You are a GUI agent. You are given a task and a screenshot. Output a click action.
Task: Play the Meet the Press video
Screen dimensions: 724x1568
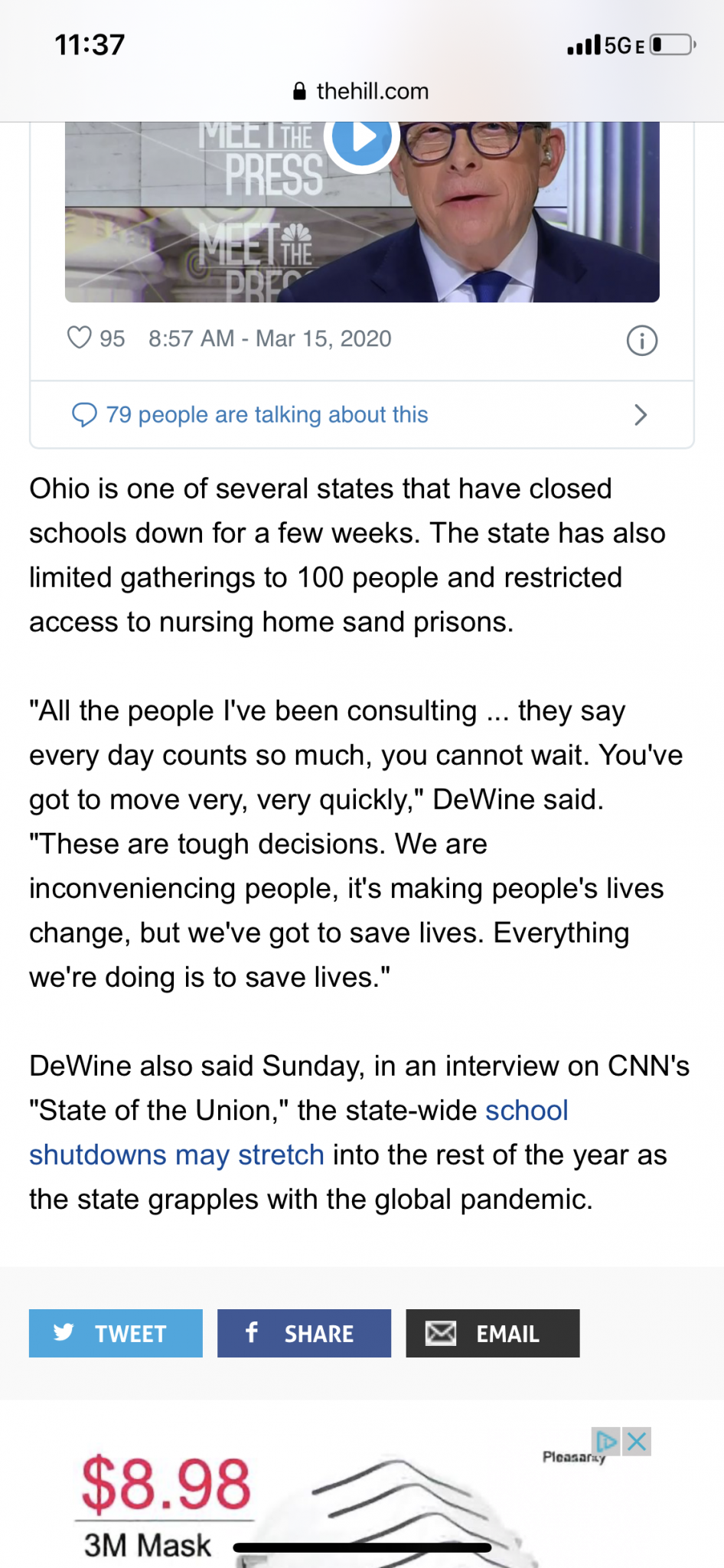point(362,139)
